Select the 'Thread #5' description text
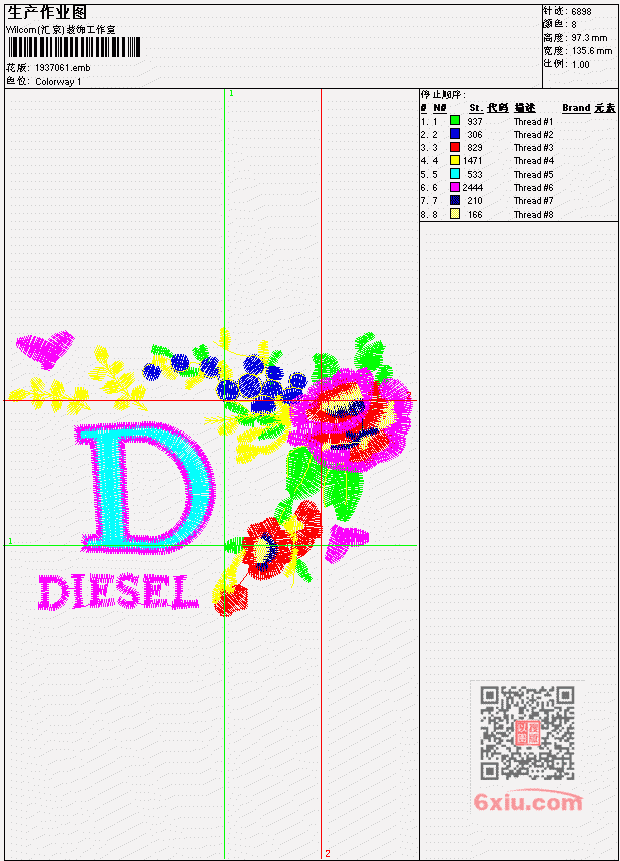 tap(533, 175)
